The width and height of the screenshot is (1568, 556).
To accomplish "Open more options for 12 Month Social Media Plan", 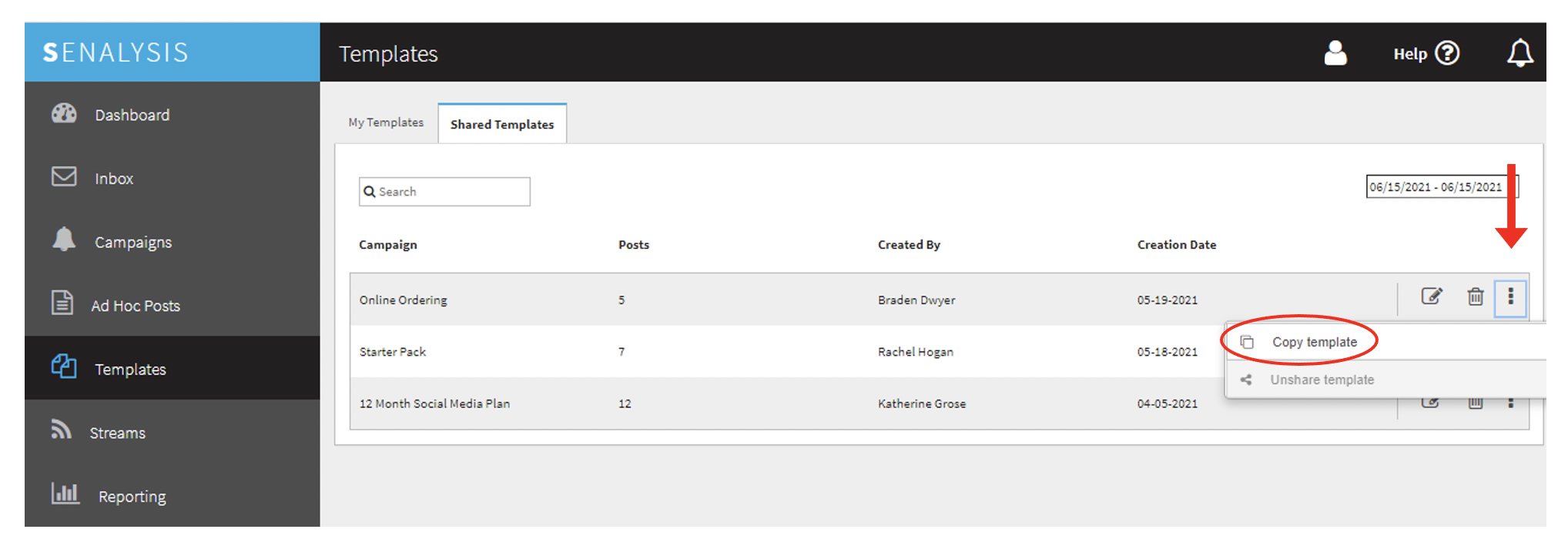I will point(1510,403).
